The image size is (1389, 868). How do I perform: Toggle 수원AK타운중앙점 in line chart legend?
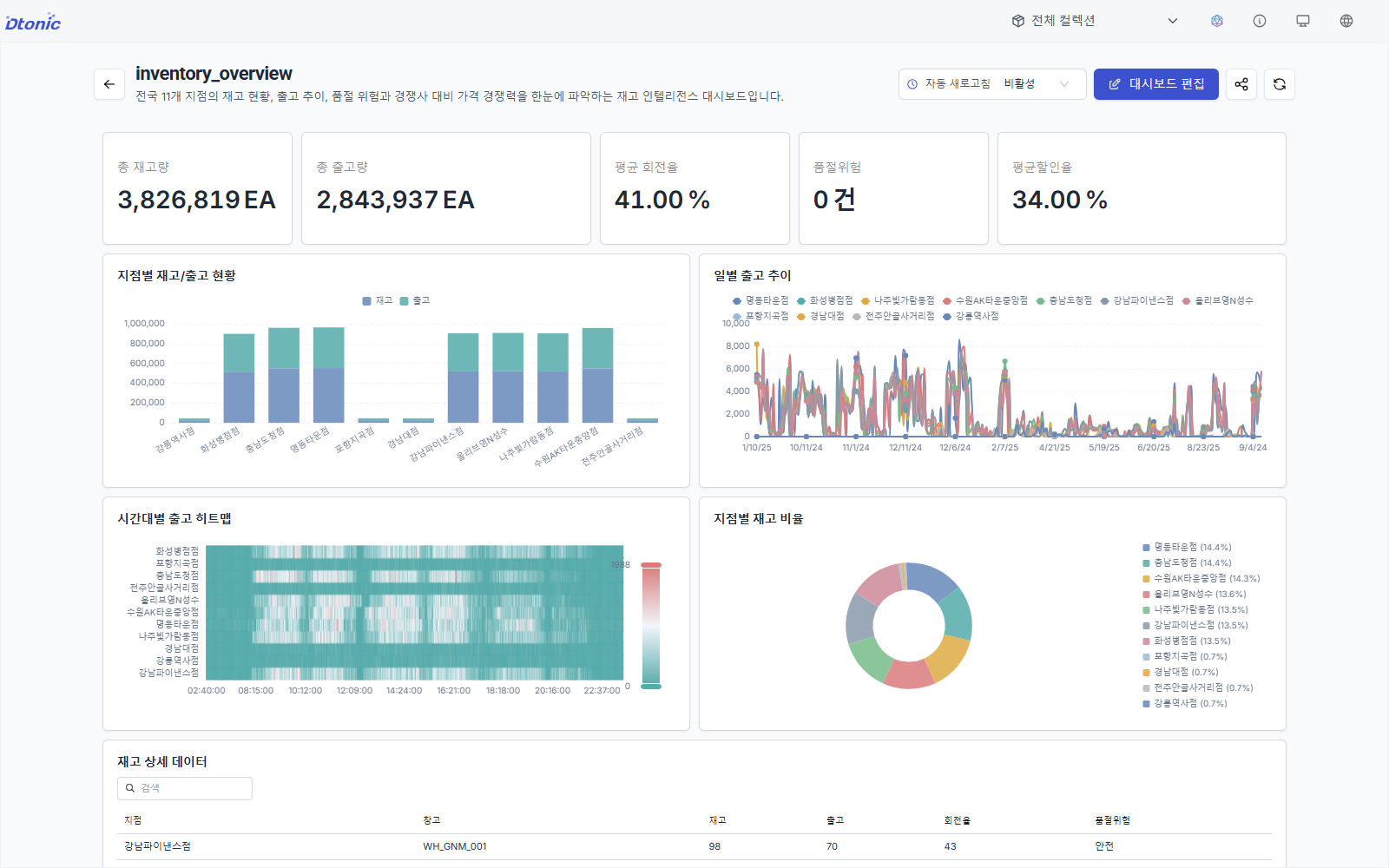pyautogui.click(x=985, y=300)
